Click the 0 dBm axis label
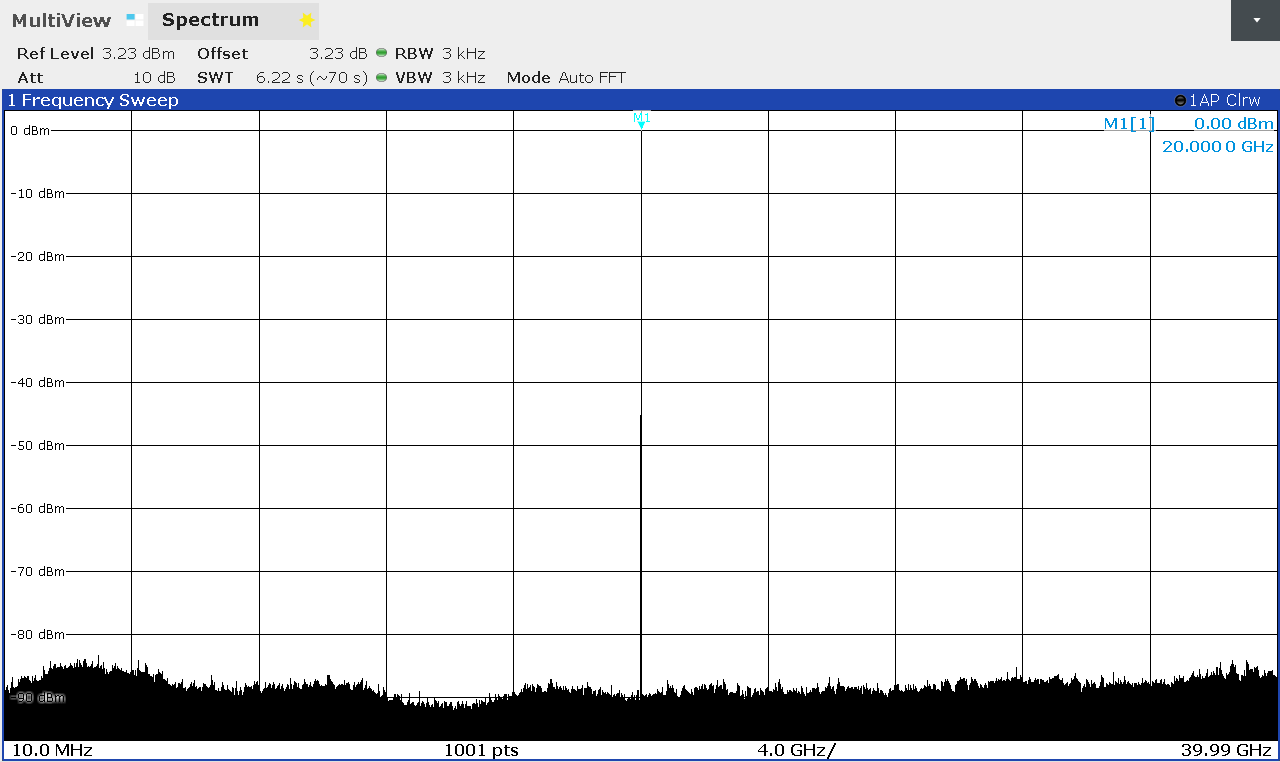Viewport: 1280px width, 762px height. pyautogui.click(x=29, y=130)
